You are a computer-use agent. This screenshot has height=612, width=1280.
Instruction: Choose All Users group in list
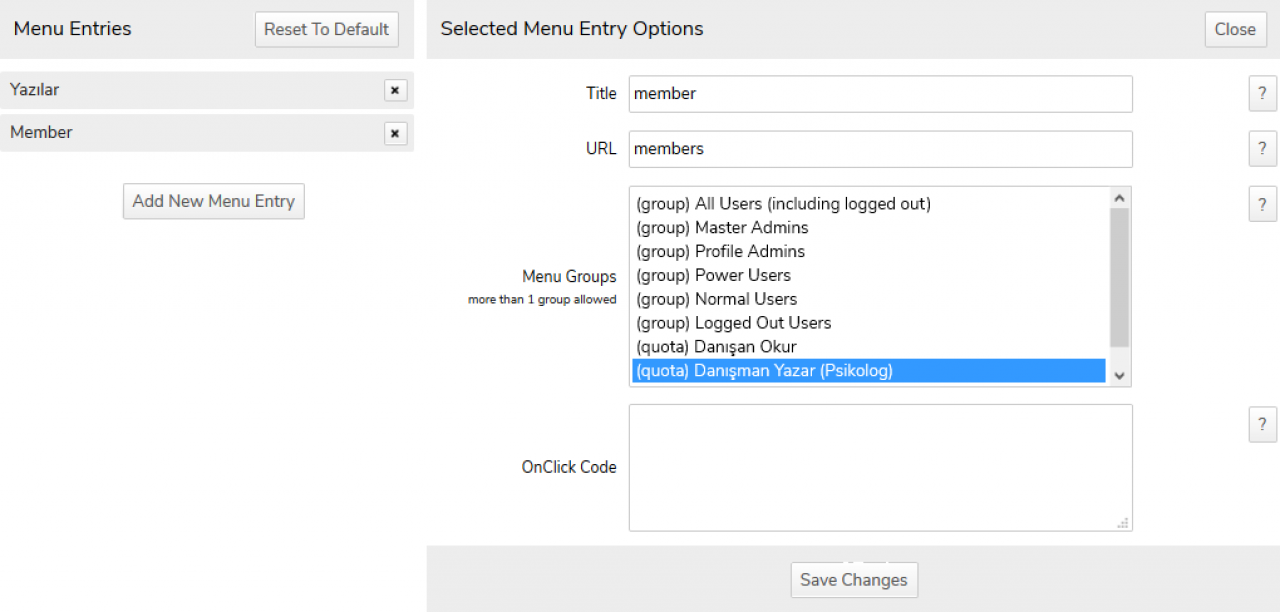(x=783, y=204)
